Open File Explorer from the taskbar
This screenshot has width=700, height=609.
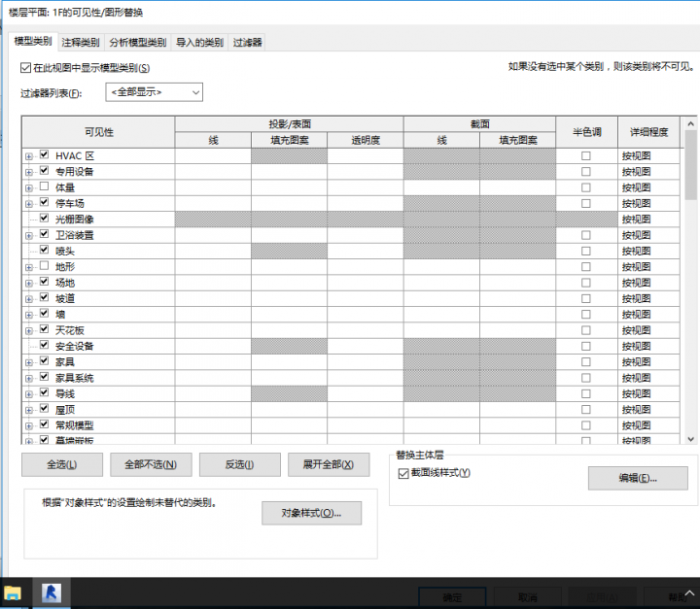(13, 594)
